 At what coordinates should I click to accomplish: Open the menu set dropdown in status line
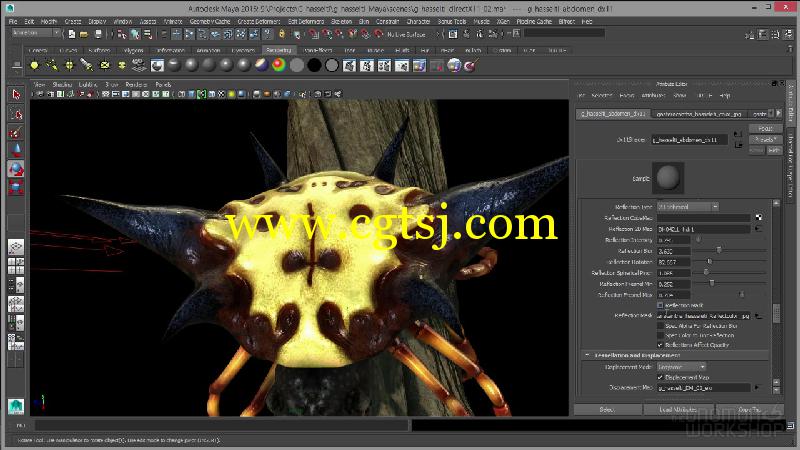[36, 33]
